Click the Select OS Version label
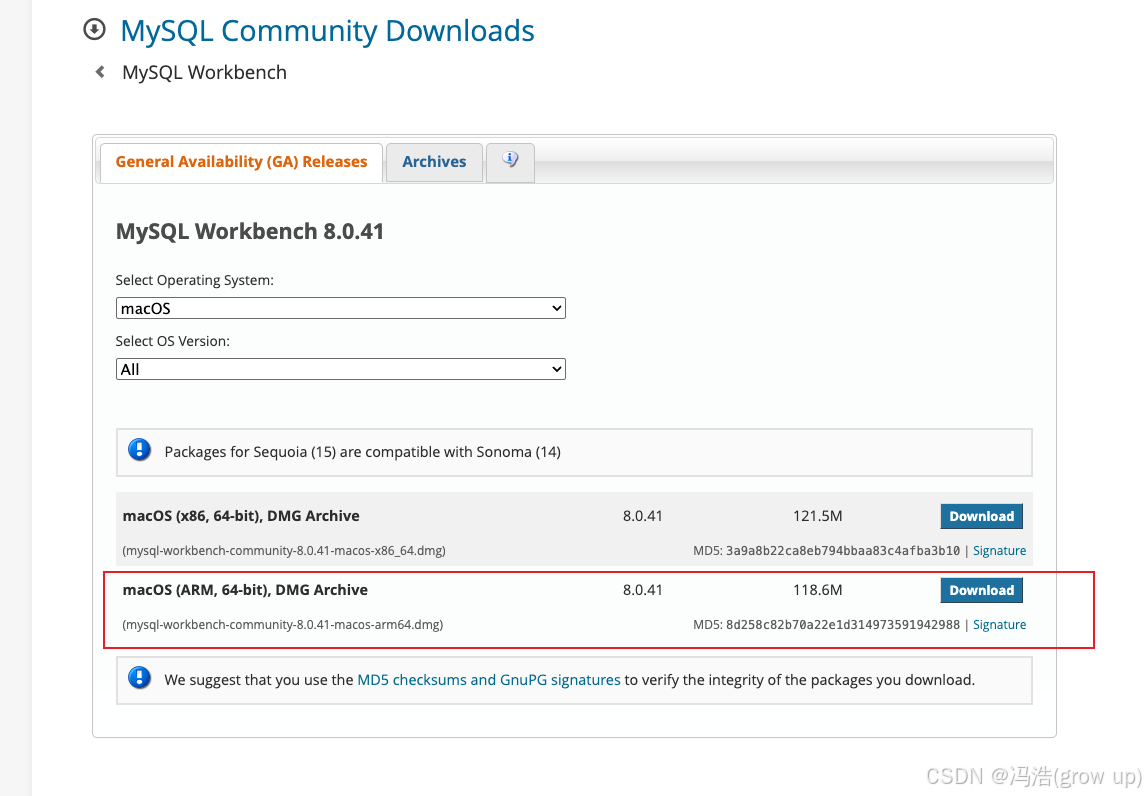1146x796 pixels. click(x=172, y=341)
